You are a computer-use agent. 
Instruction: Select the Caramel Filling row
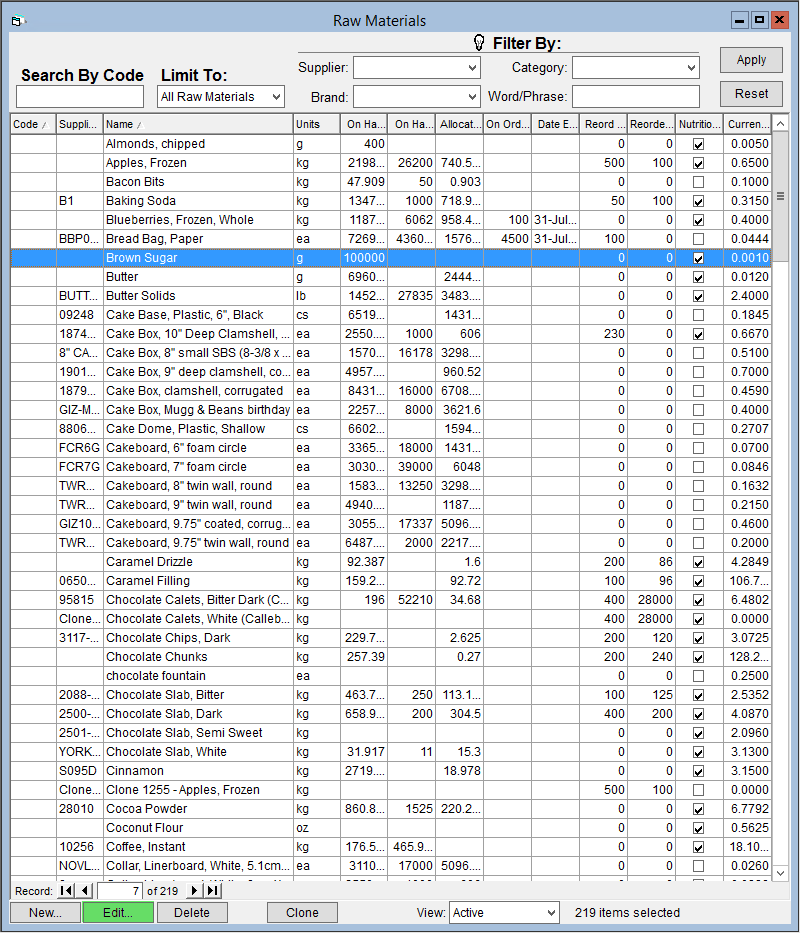[x=391, y=581]
